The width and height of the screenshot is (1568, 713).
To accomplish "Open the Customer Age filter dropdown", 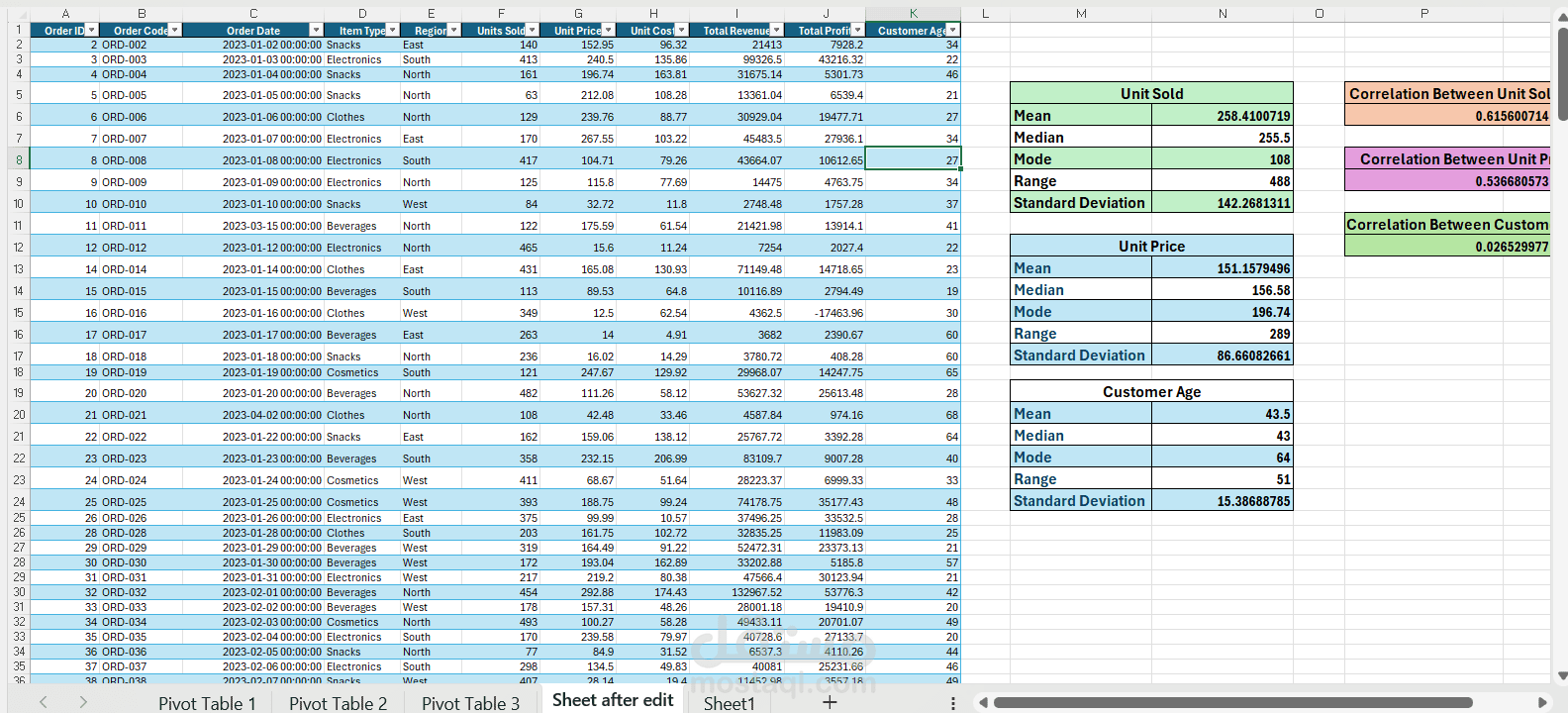I will pyautogui.click(x=953, y=31).
